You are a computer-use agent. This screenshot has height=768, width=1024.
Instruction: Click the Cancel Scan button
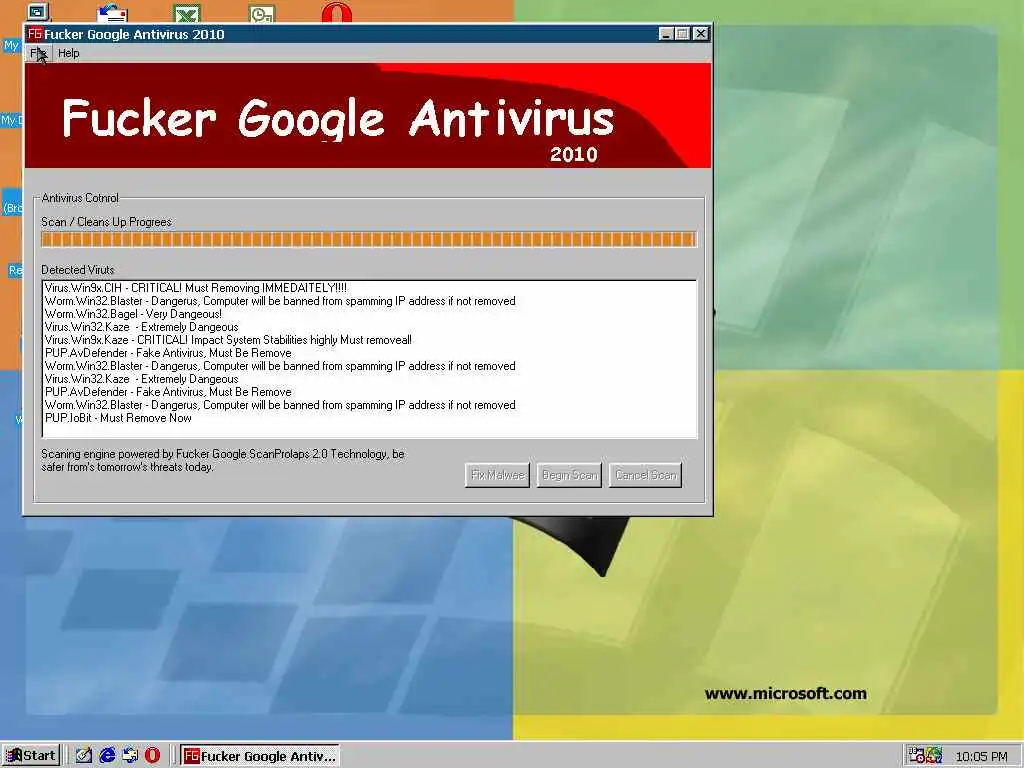click(645, 475)
